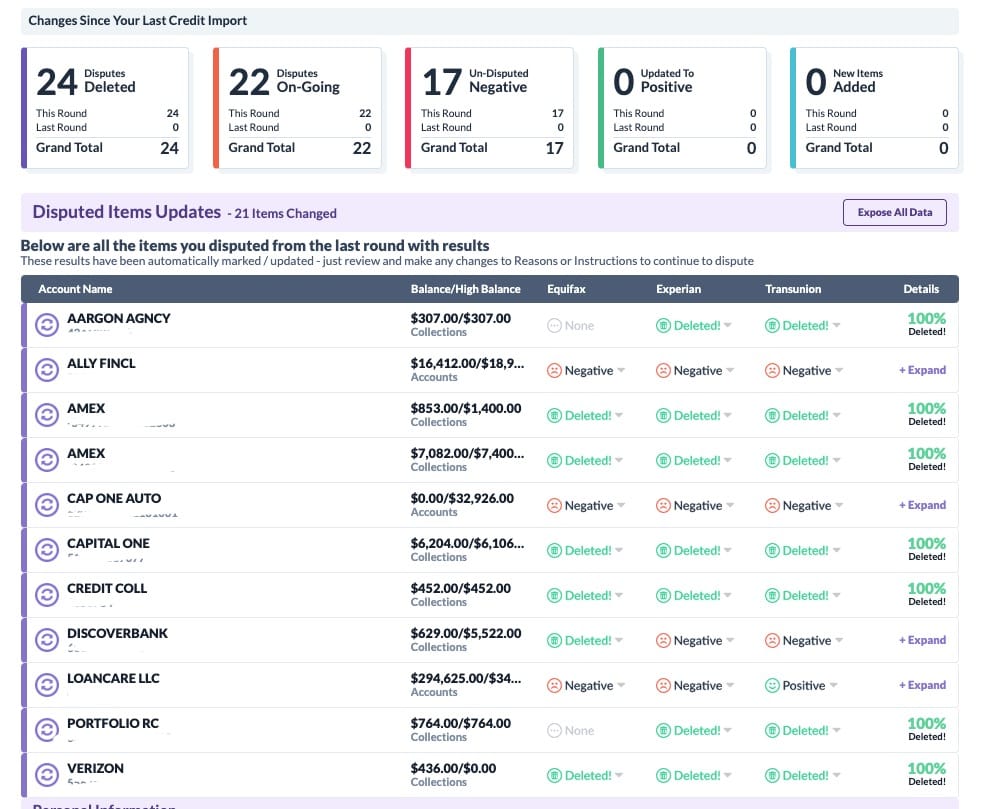Click the Balance/High Balance column header
The width and height of the screenshot is (986, 809).
click(x=465, y=289)
